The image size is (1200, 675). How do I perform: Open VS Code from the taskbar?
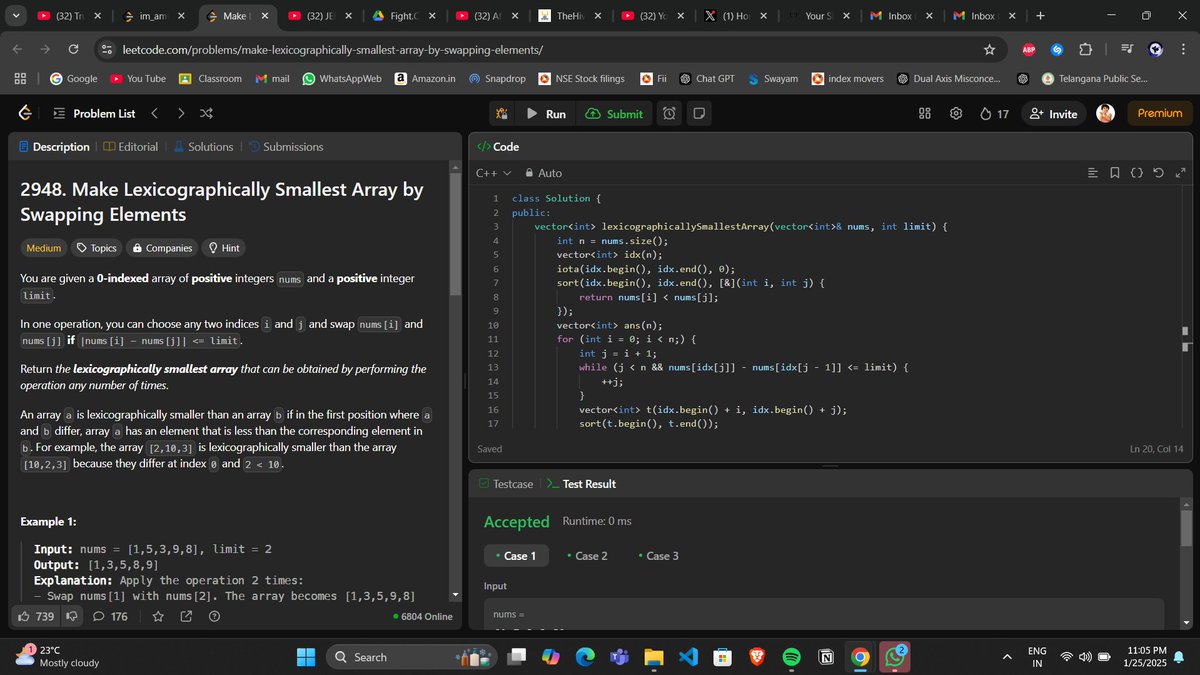(x=687, y=657)
